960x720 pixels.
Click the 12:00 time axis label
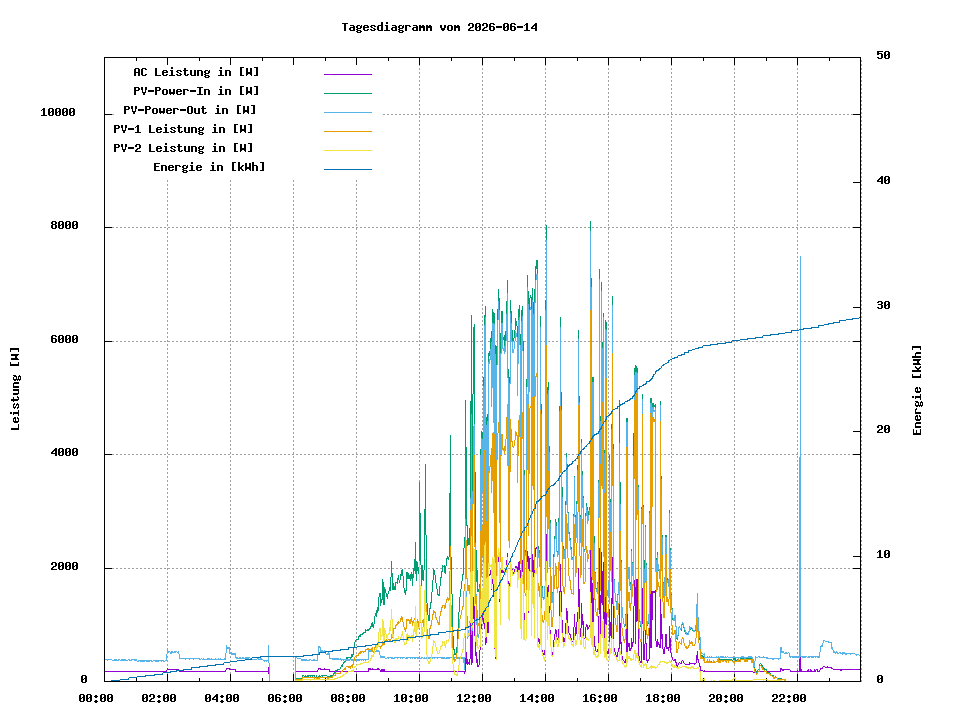pos(474,699)
